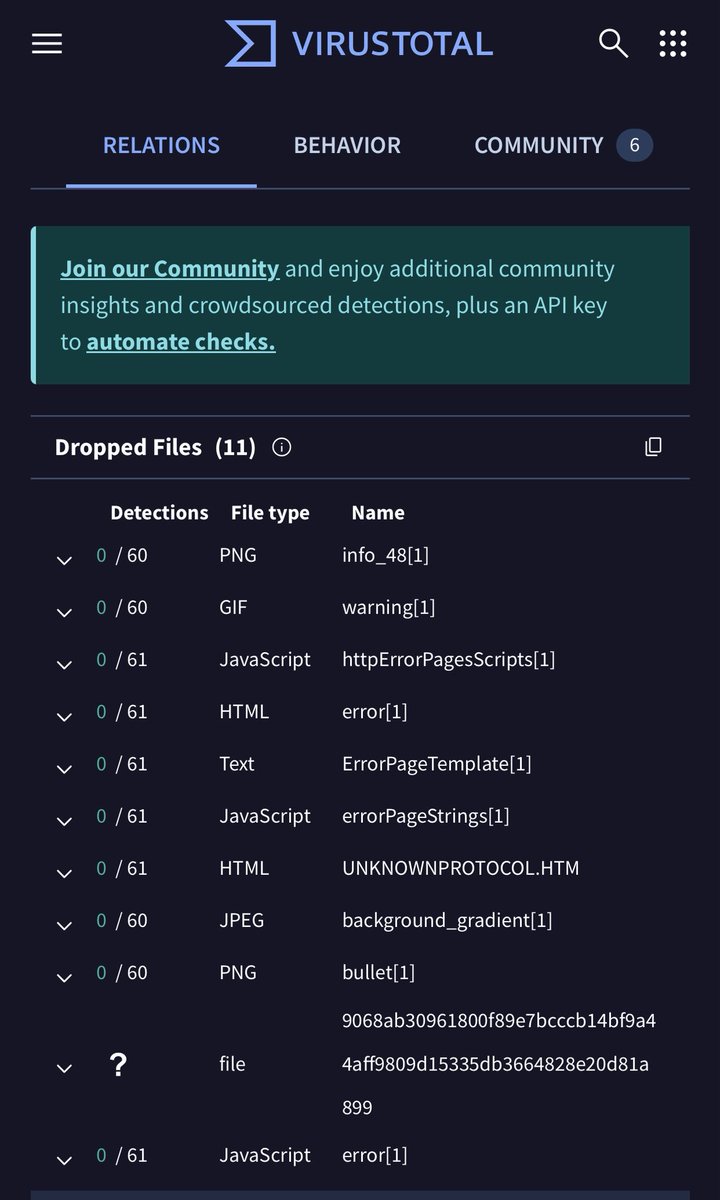Copy dropped files list icon
The width and height of the screenshot is (720, 1200).
[653, 447]
